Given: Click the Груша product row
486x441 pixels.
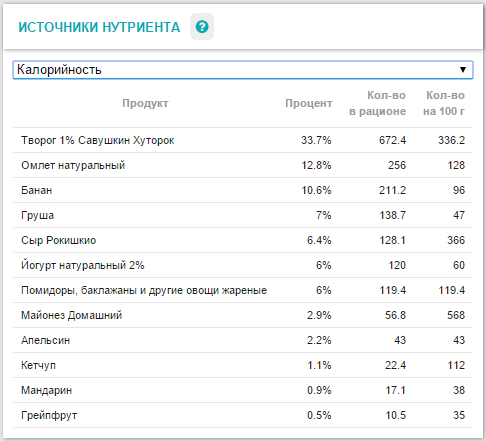Looking at the screenshot, I should [243, 215].
